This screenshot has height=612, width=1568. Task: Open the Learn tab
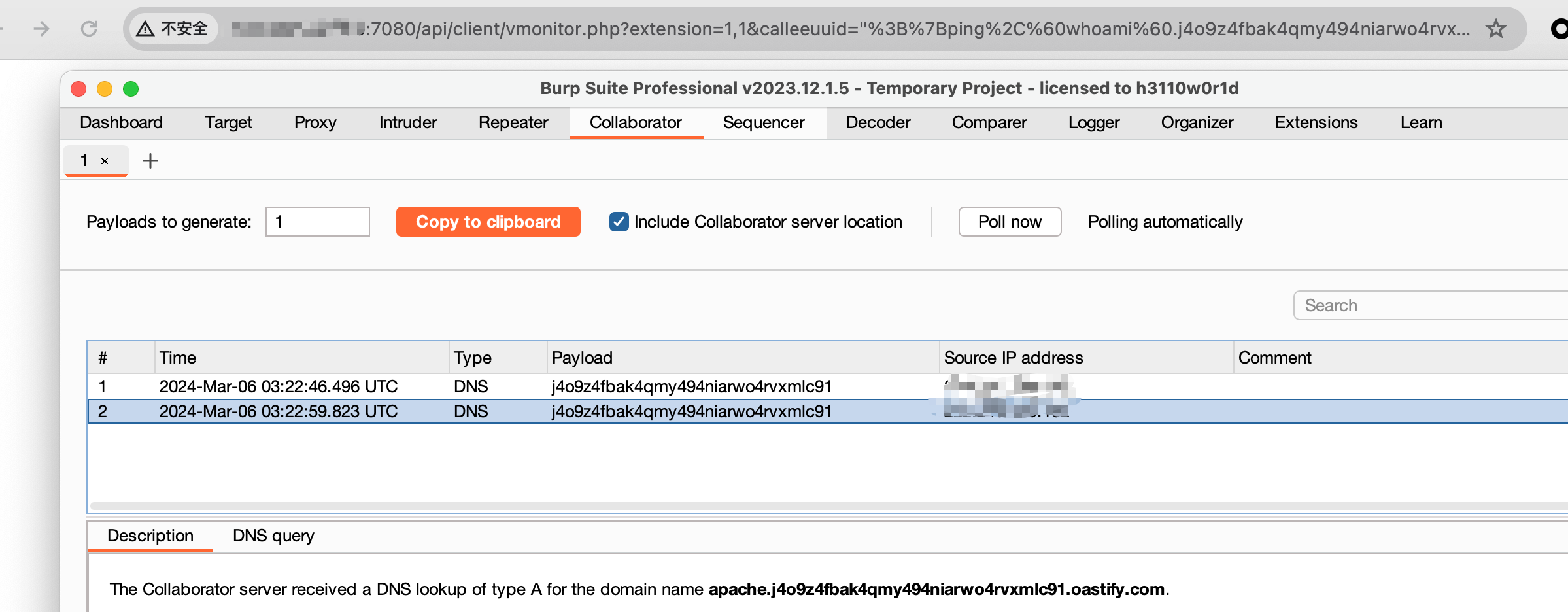click(x=1421, y=123)
